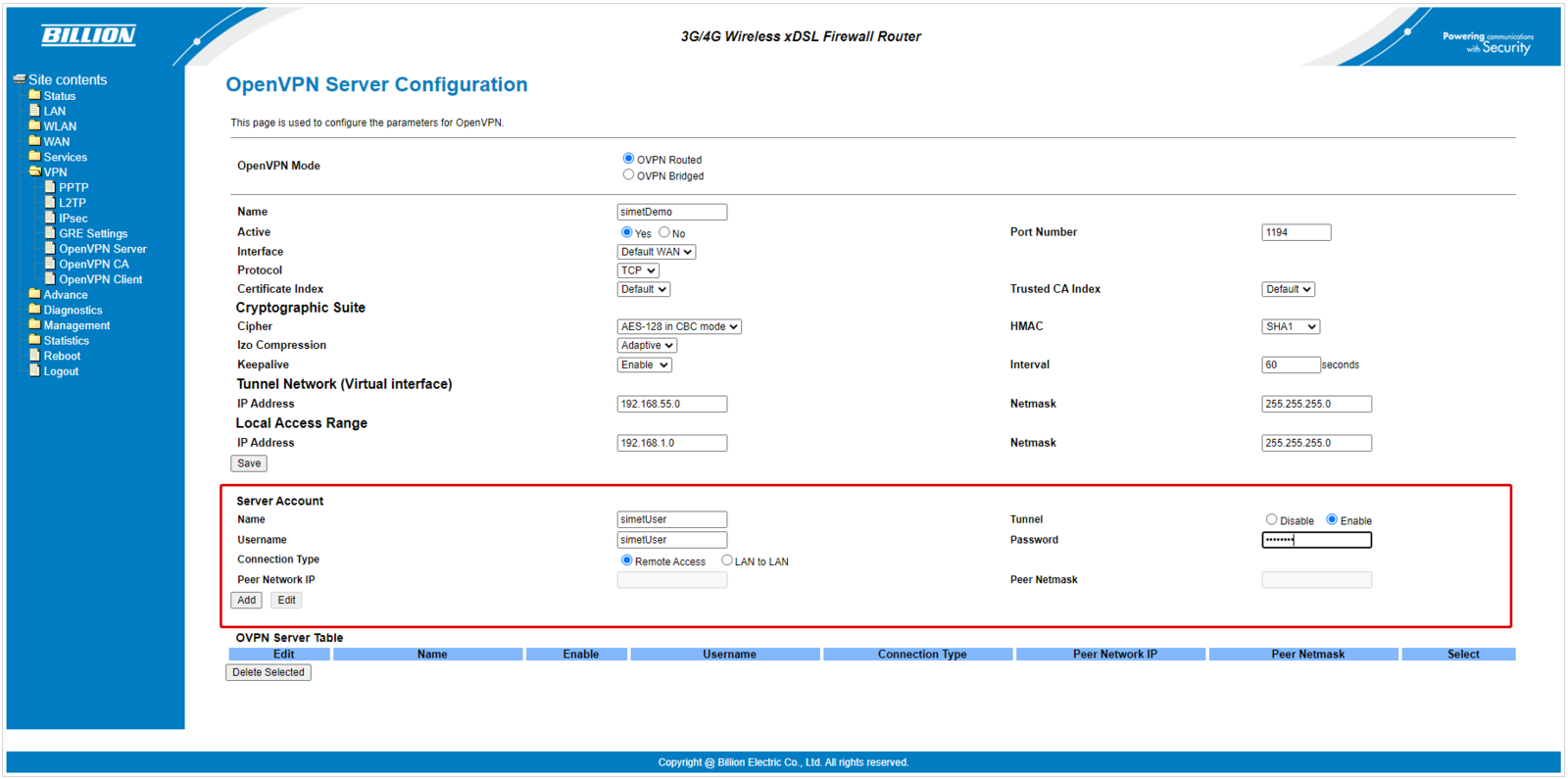
Task: Expand the HMAC SHA1 dropdown
Action: click(1290, 326)
